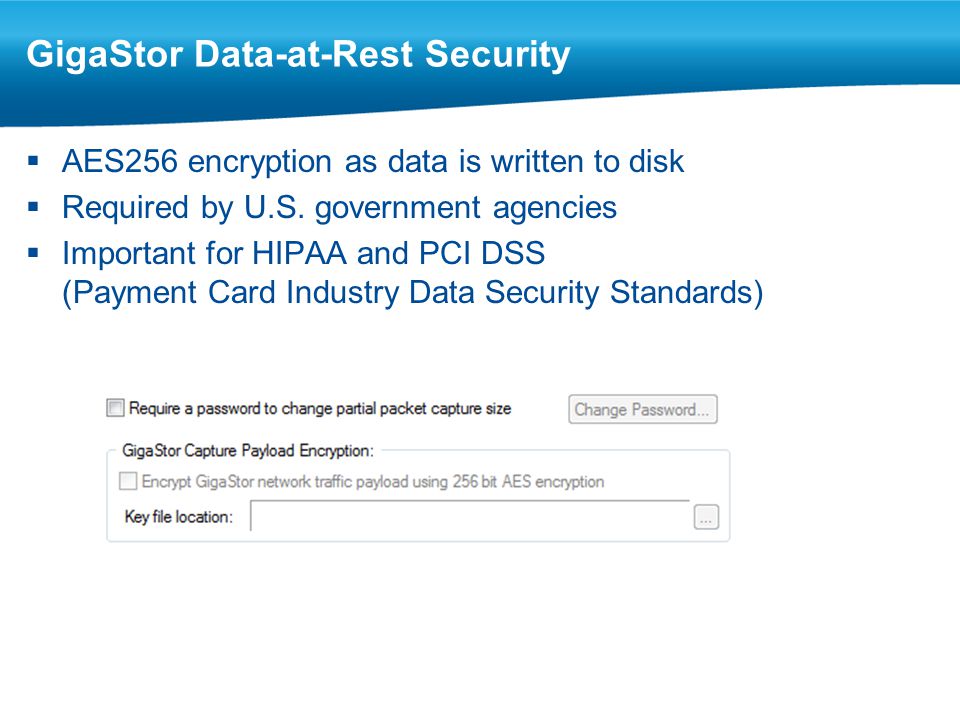
Task: Click the bullet marker beside AES256 encryption
Action: tap(33, 162)
